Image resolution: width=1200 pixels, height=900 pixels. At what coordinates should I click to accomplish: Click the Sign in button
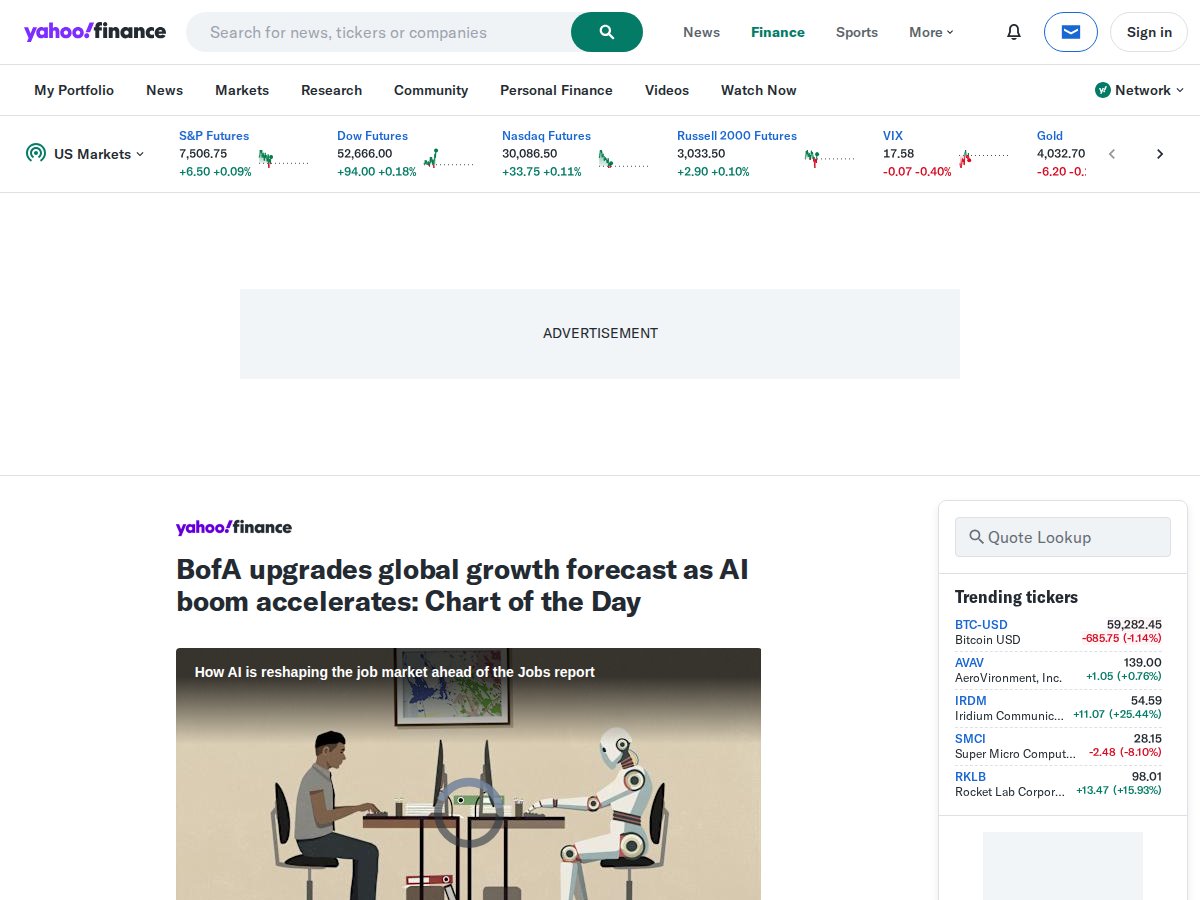pyautogui.click(x=1149, y=32)
